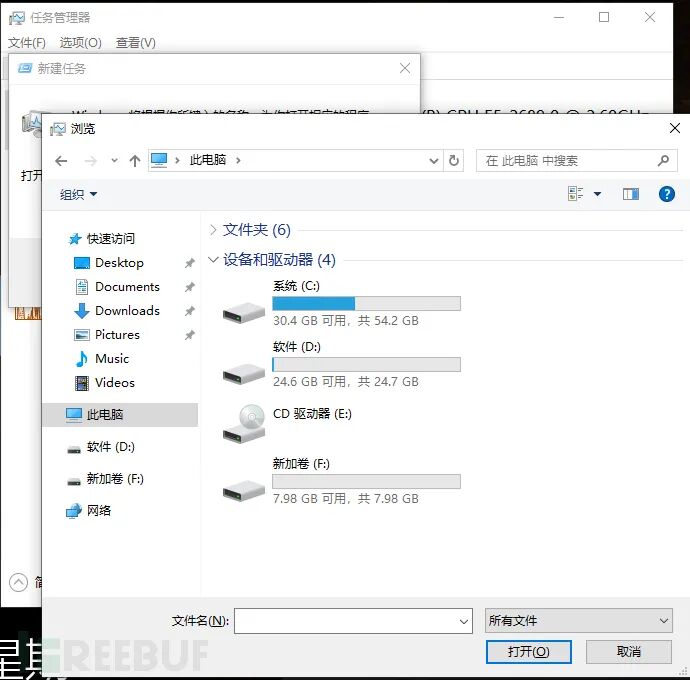
Task: Open the 所有文件 file type dropdown
Action: point(579,621)
